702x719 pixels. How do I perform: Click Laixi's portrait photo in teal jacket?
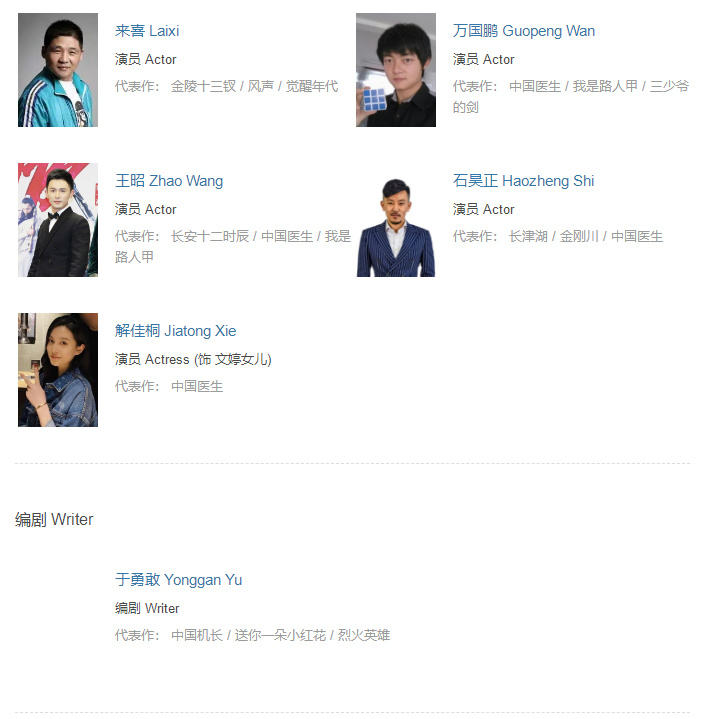[58, 70]
